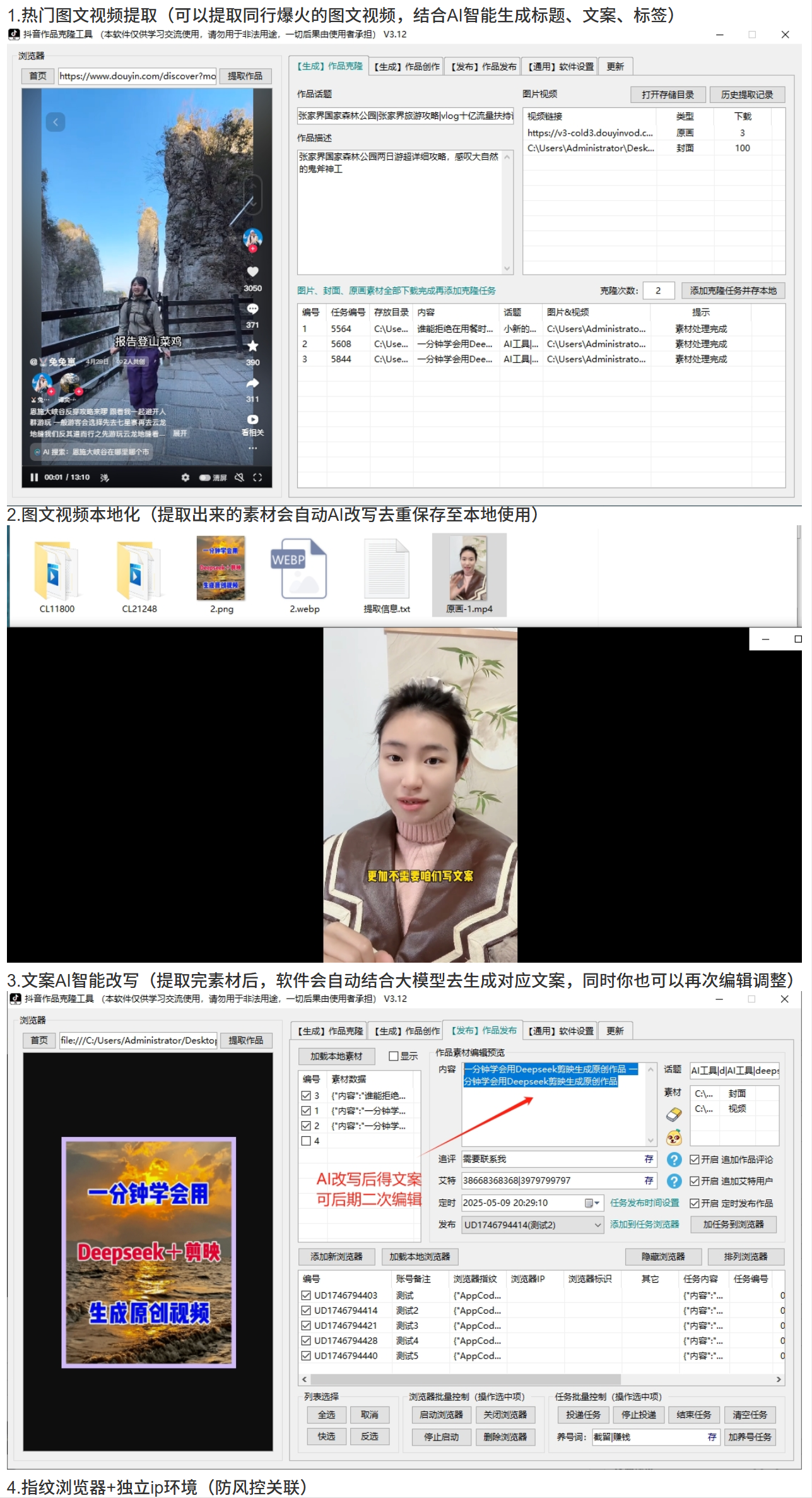Click the mascot face icon below the eraser
This screenshot has width=812, height=1498.
click(674, 1138)
